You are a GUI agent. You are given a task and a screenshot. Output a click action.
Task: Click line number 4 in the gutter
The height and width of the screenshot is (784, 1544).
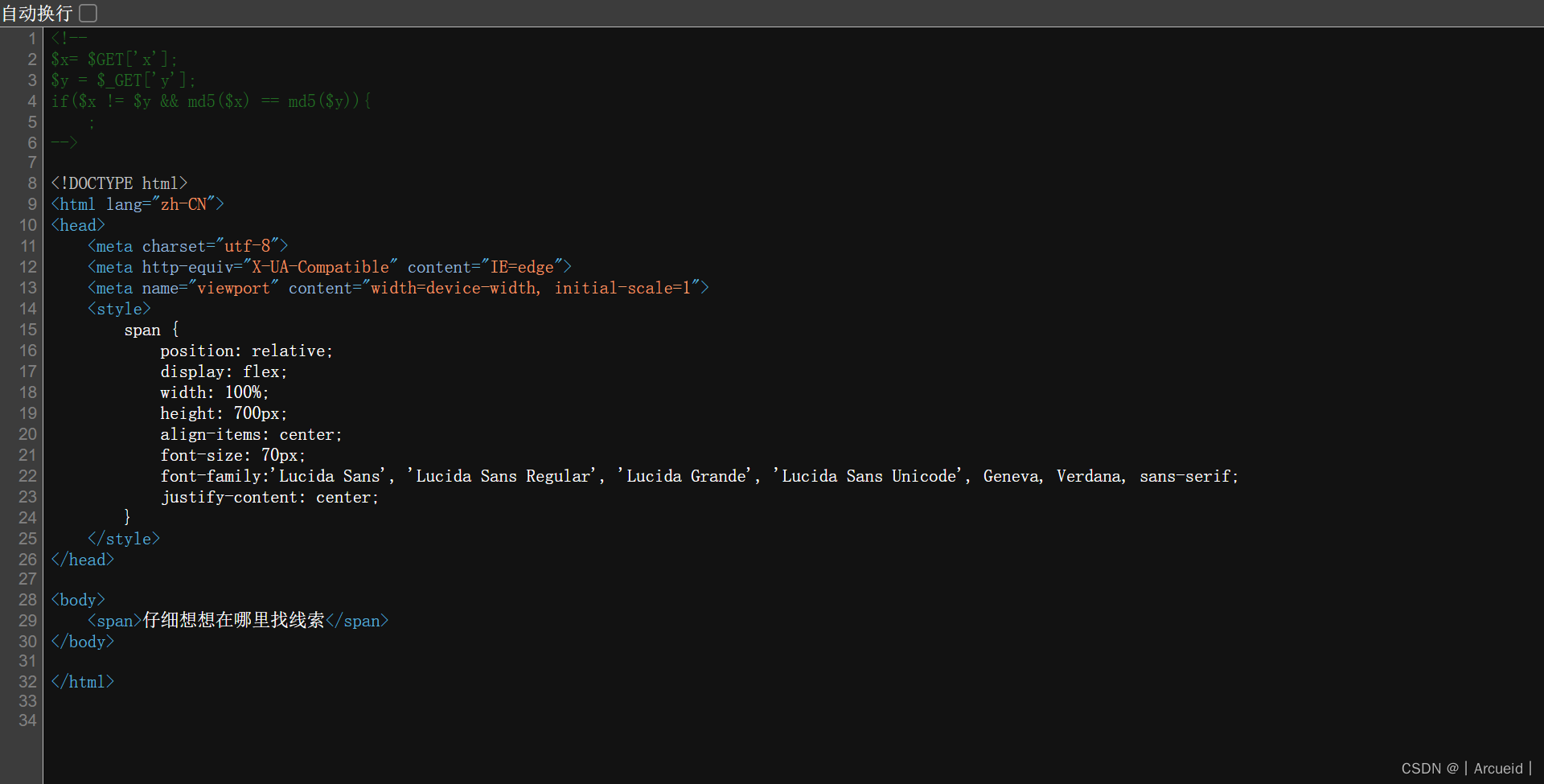click(32, 101)
